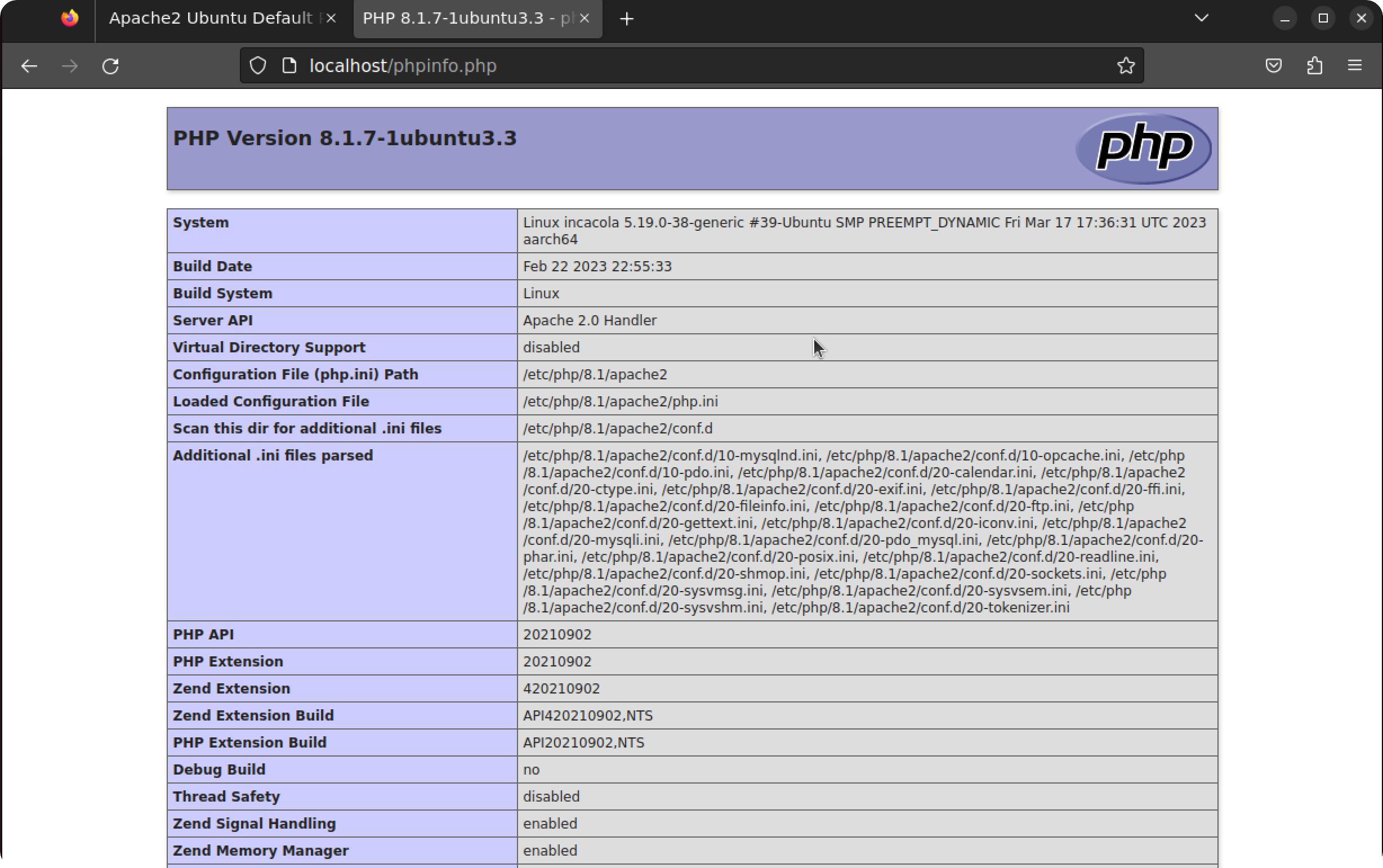Go back to the previous page
The image size is (1383, 868).
(x=29, y=66)
